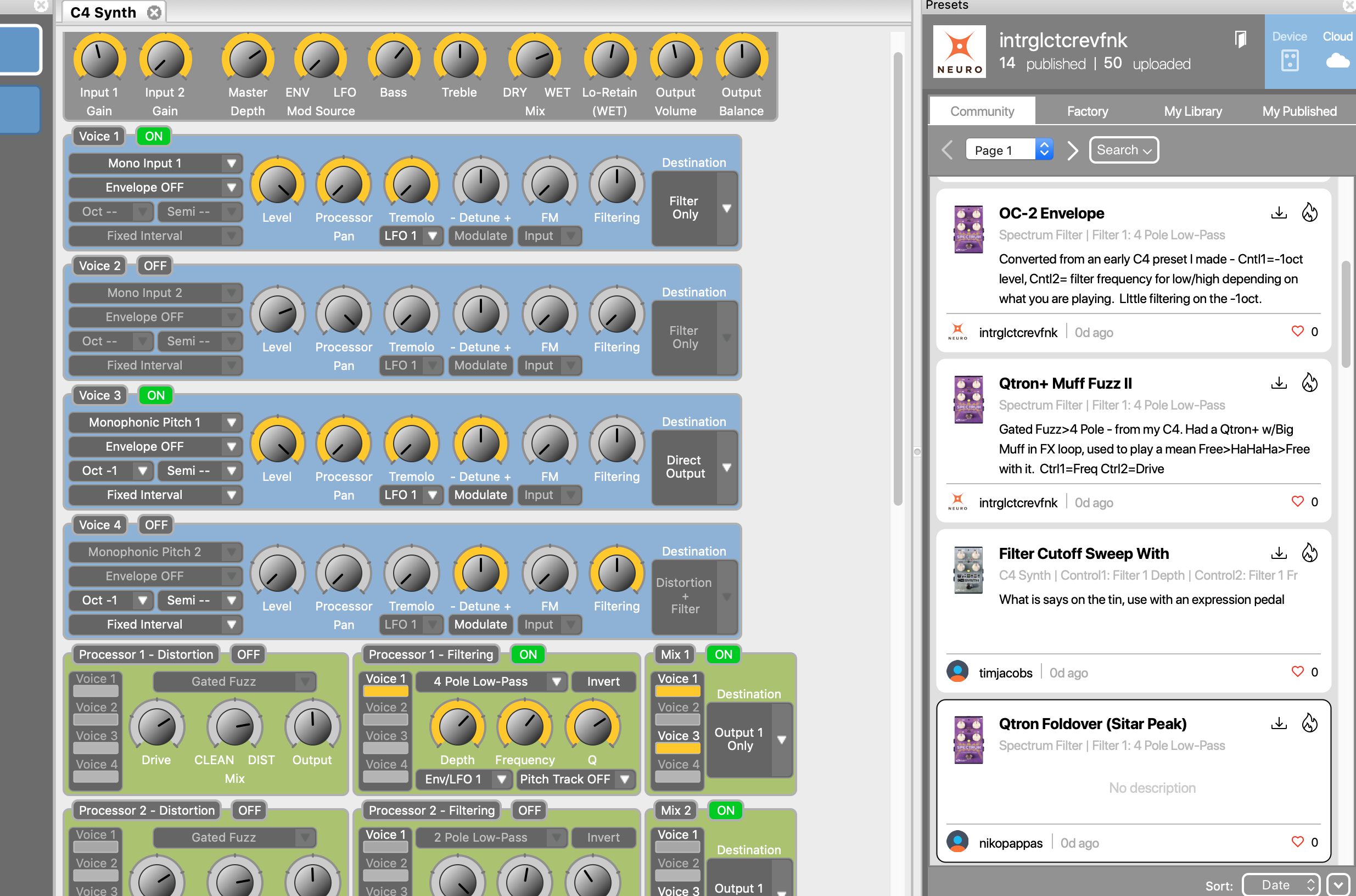Disable Processor 1 - Filtering

click(x=528, y=655)
